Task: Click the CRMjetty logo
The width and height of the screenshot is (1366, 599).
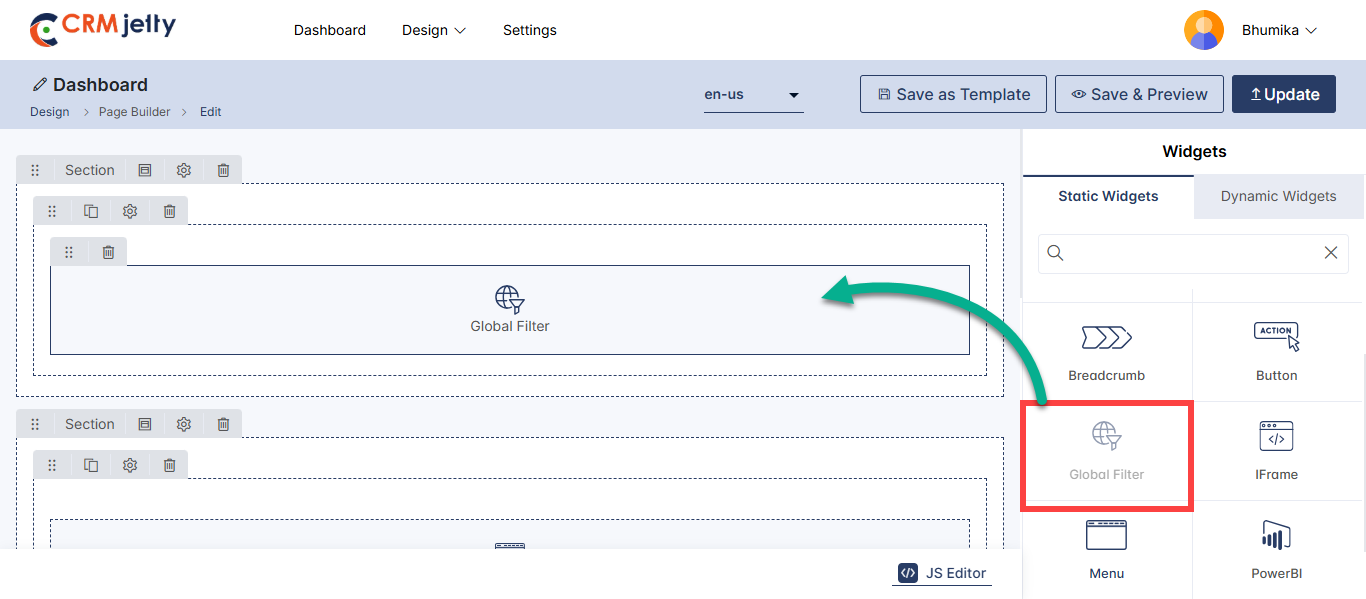Action: (103, 29)
